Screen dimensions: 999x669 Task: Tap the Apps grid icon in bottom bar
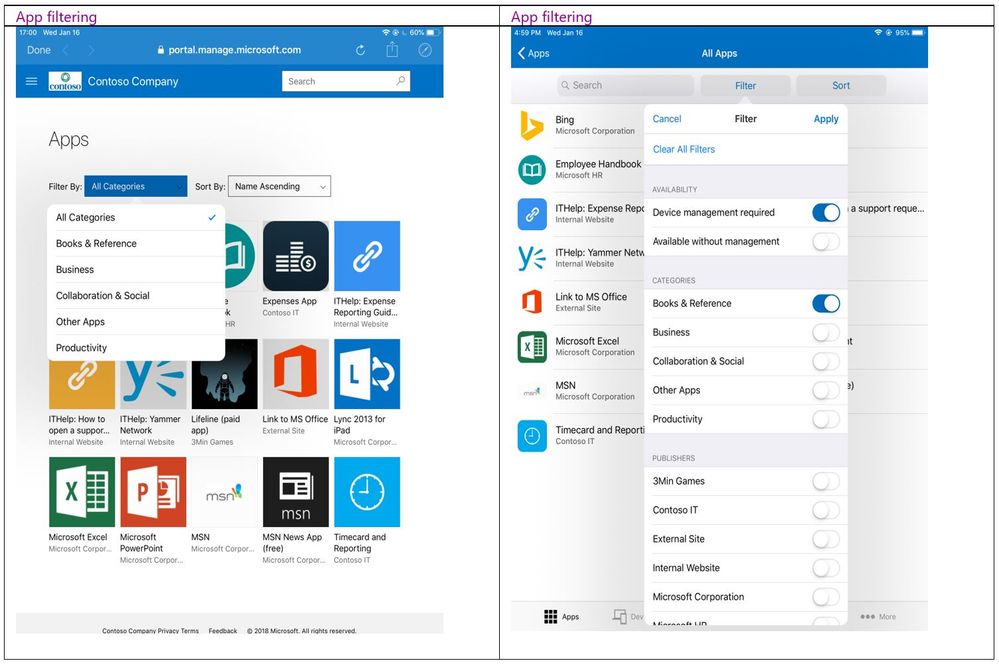click(550, 617)
